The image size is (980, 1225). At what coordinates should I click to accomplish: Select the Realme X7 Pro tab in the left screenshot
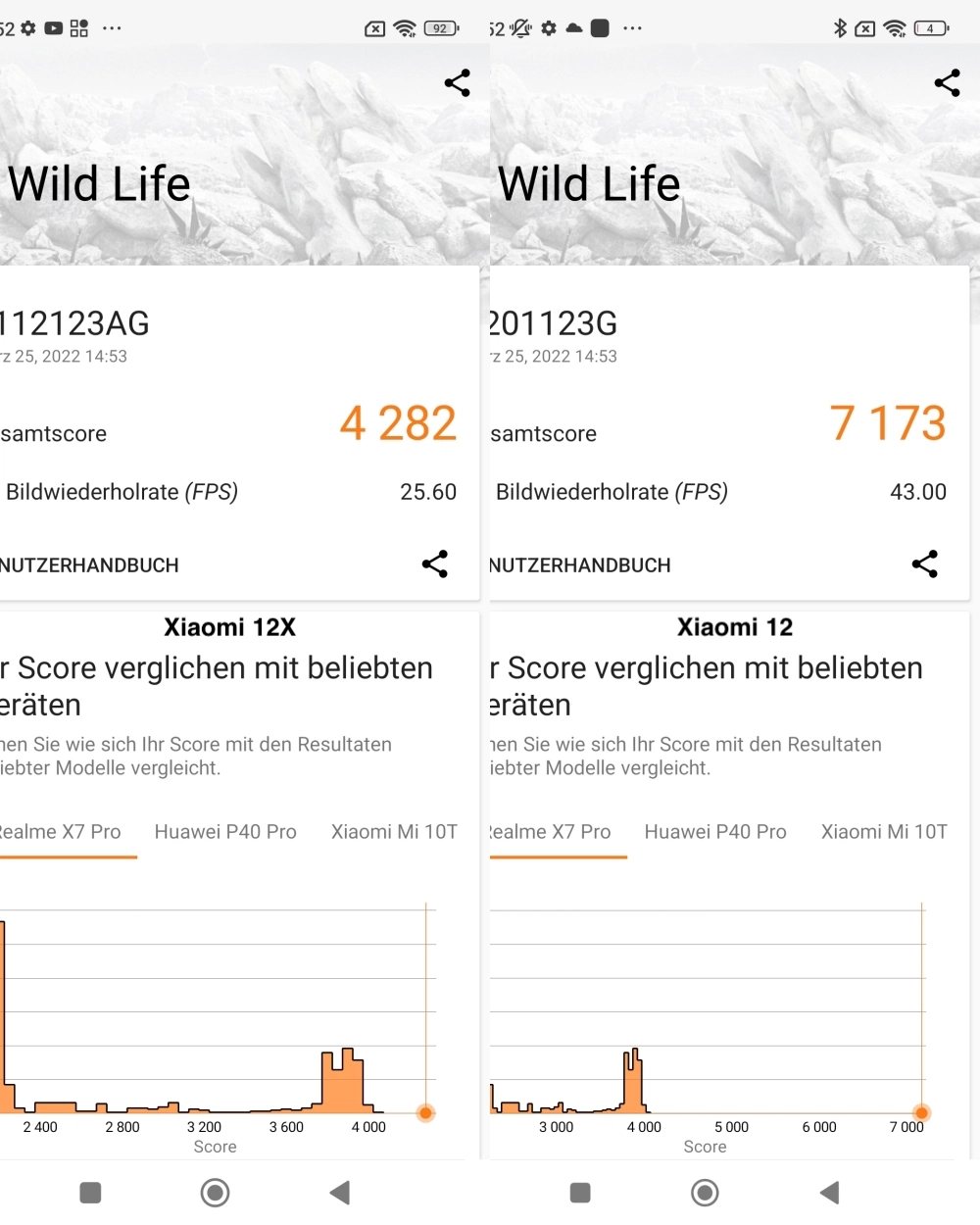coord(61,832)
